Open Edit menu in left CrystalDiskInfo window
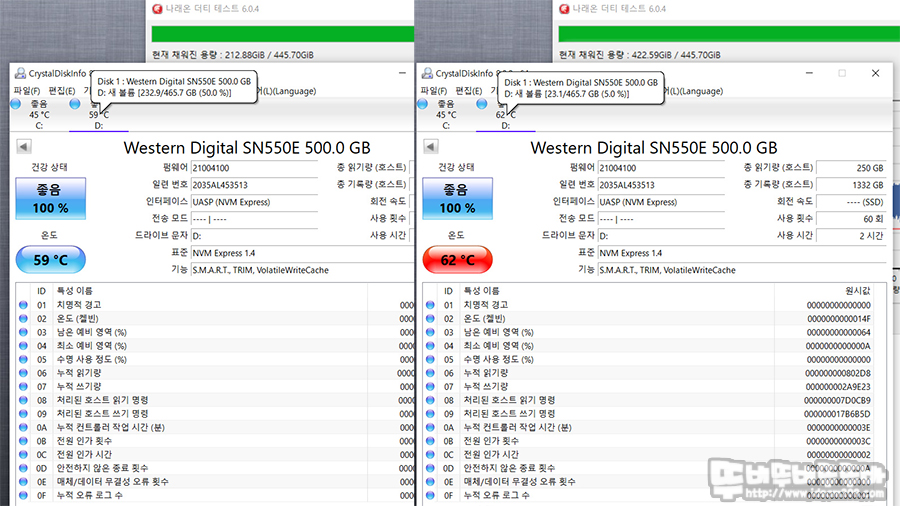 click(x=61, y=91)
